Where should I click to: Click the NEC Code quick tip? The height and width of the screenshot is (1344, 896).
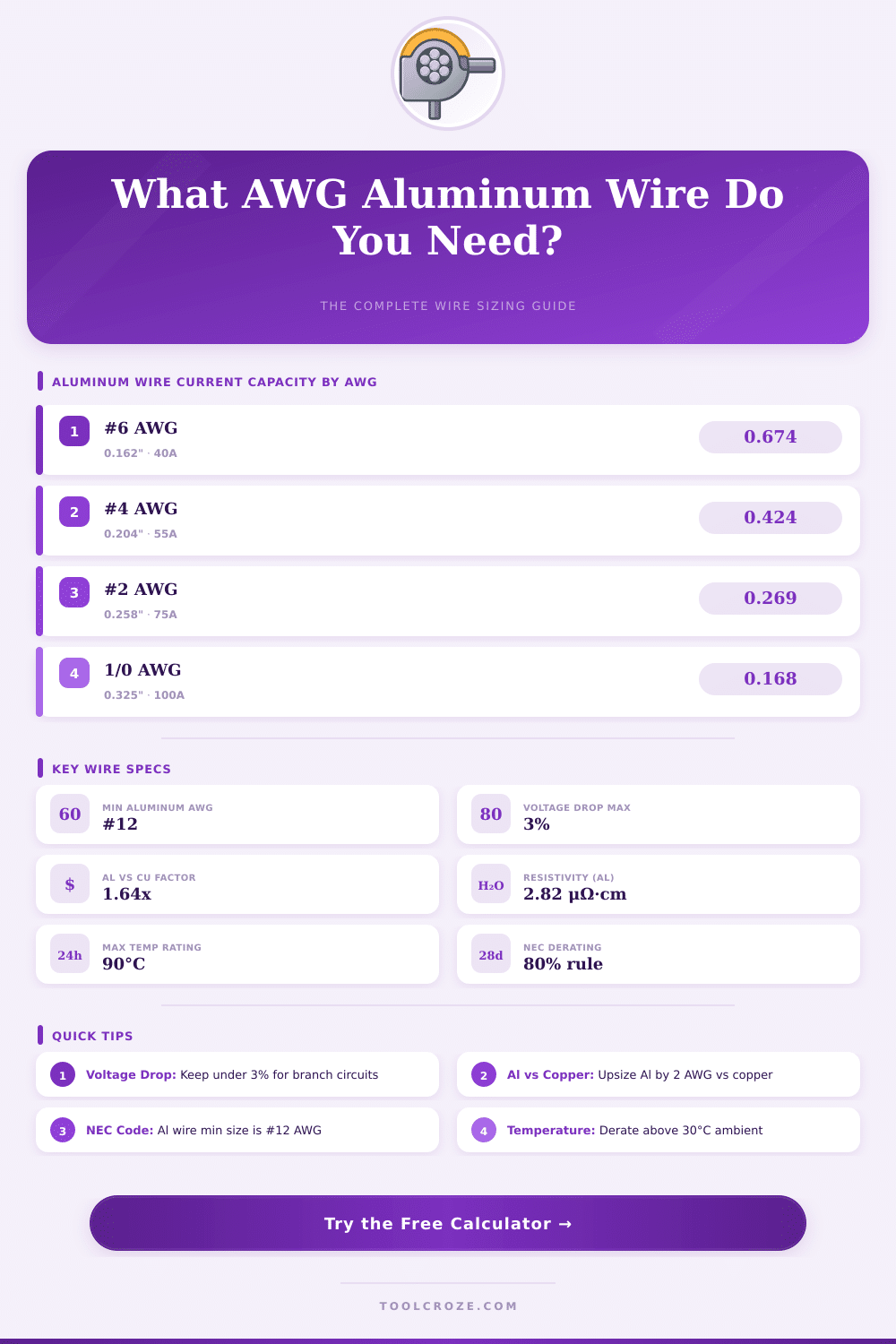(x=237, y=1130)
